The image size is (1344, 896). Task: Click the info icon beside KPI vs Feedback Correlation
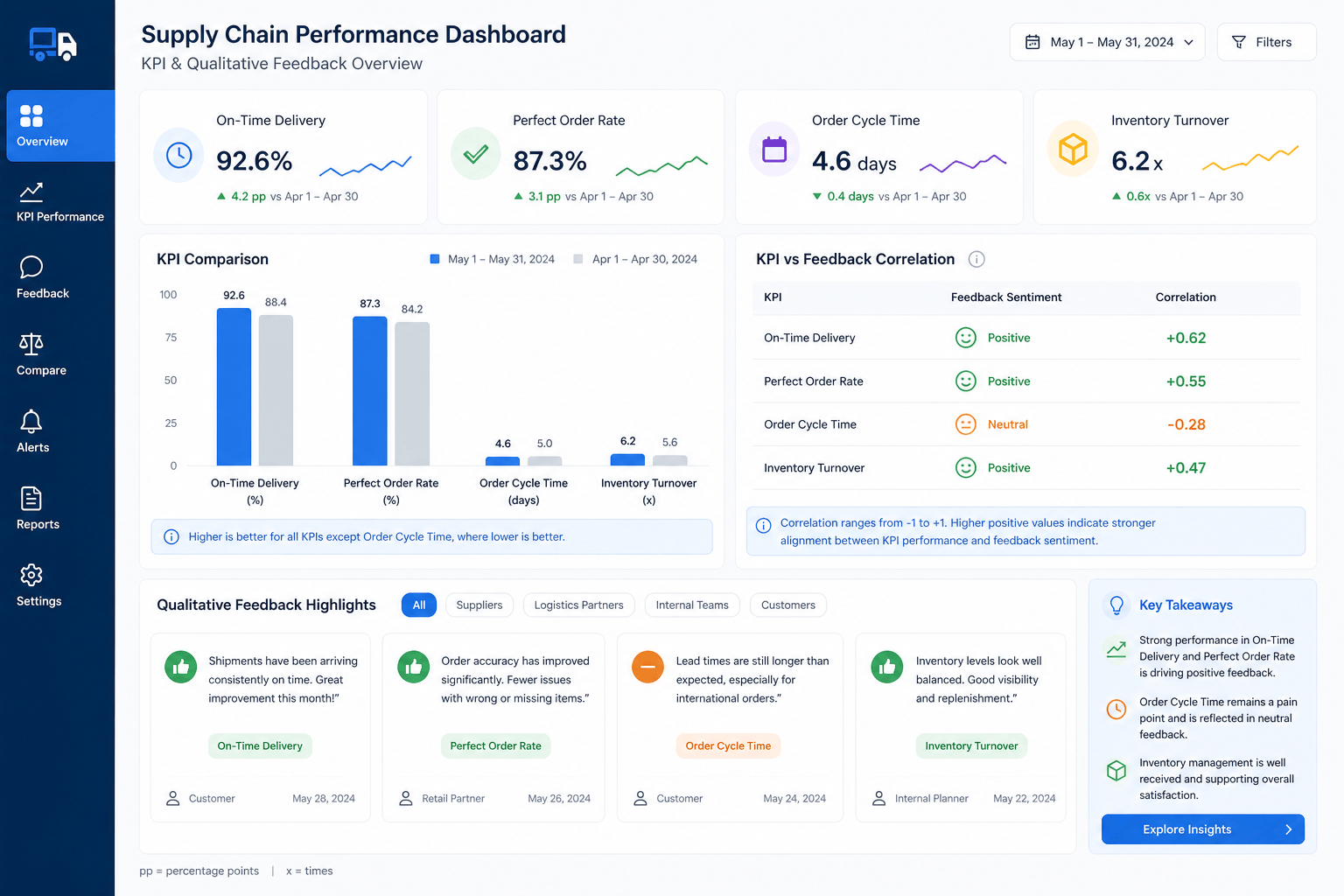point(976,259)
